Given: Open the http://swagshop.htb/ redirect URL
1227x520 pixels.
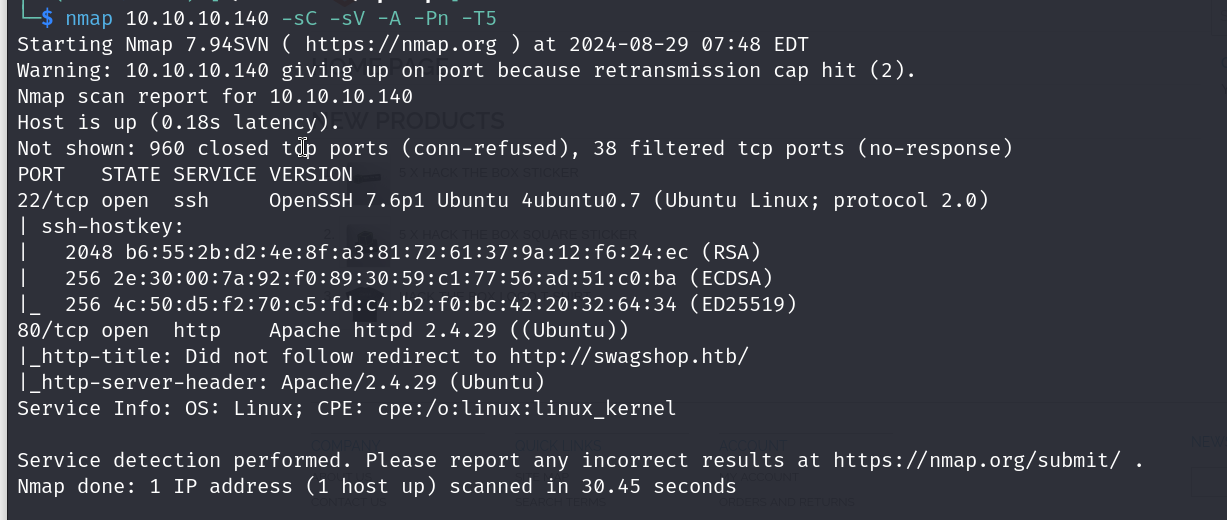Looking at the screenshot, I should point(628,356).
